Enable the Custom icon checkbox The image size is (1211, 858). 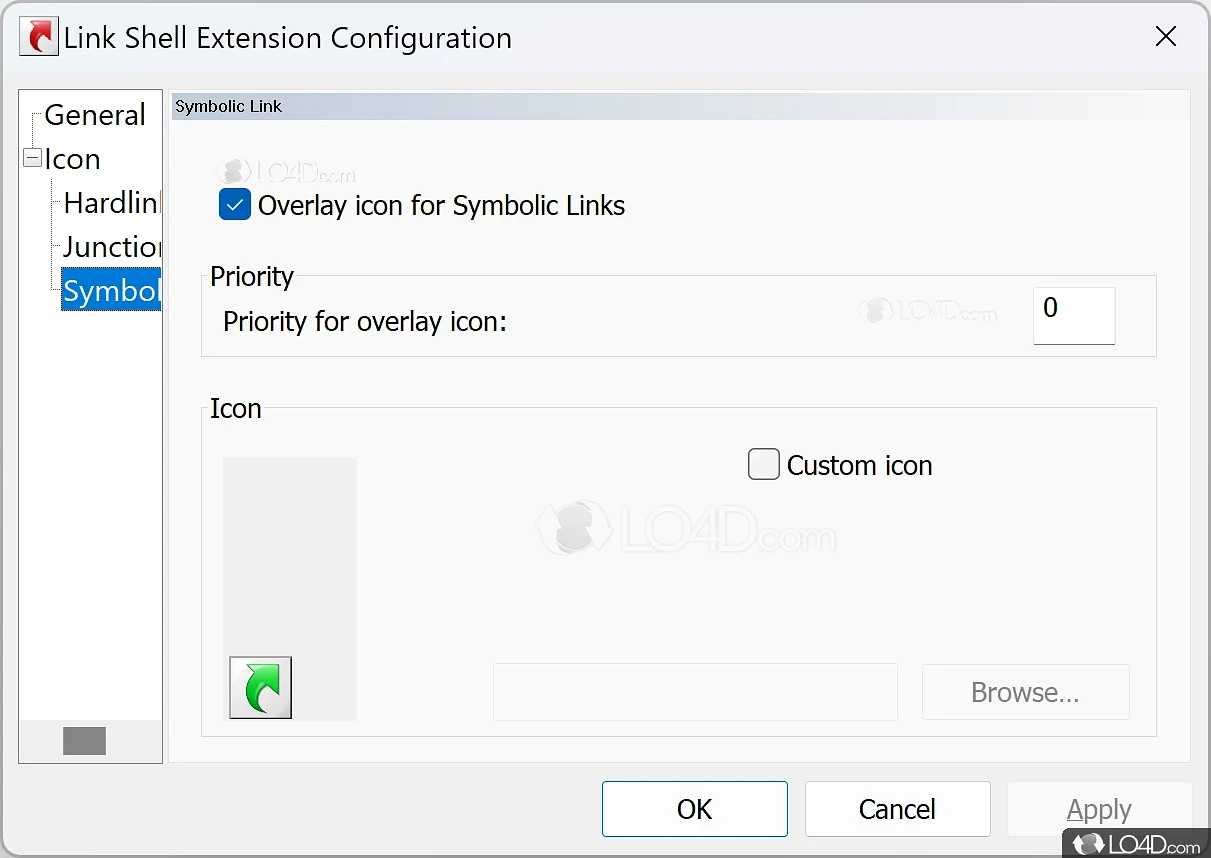click(764, 465)
